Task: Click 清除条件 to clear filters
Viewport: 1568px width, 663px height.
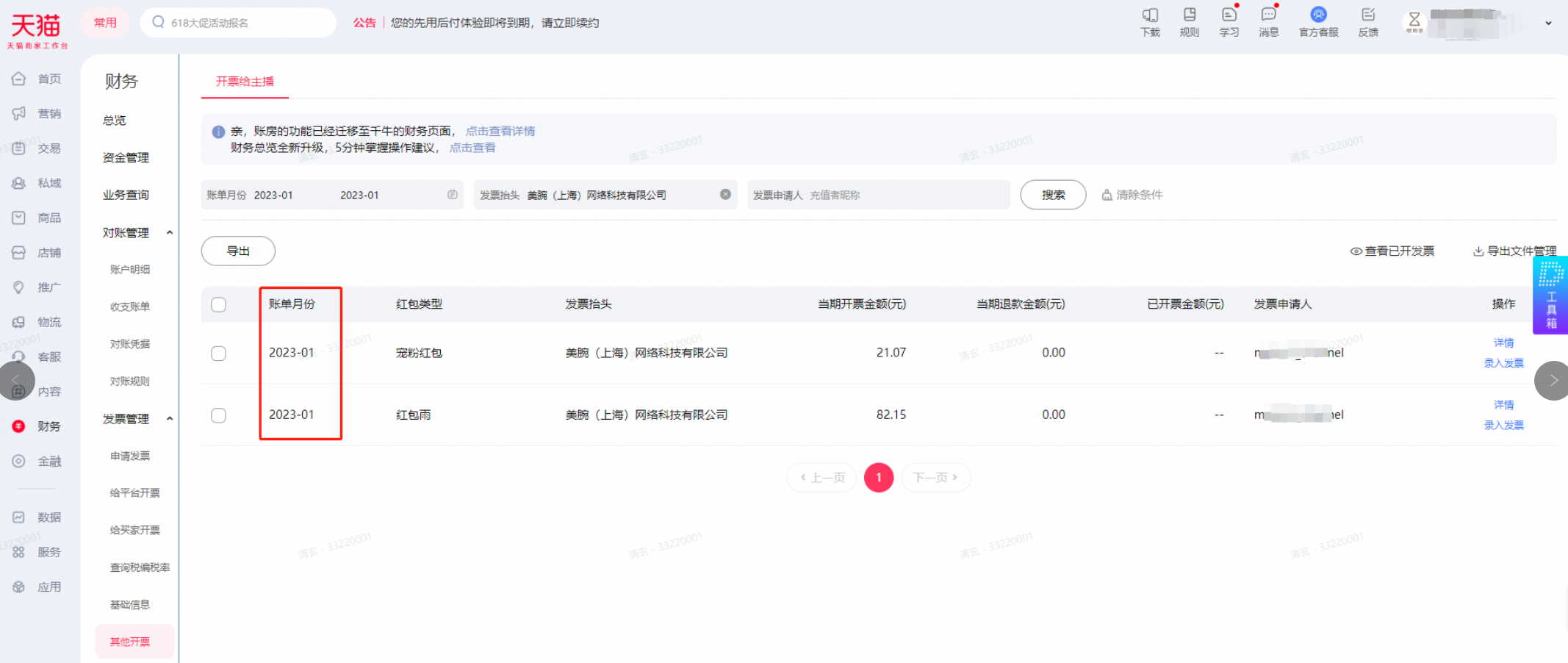Action: click(1132, 195)
